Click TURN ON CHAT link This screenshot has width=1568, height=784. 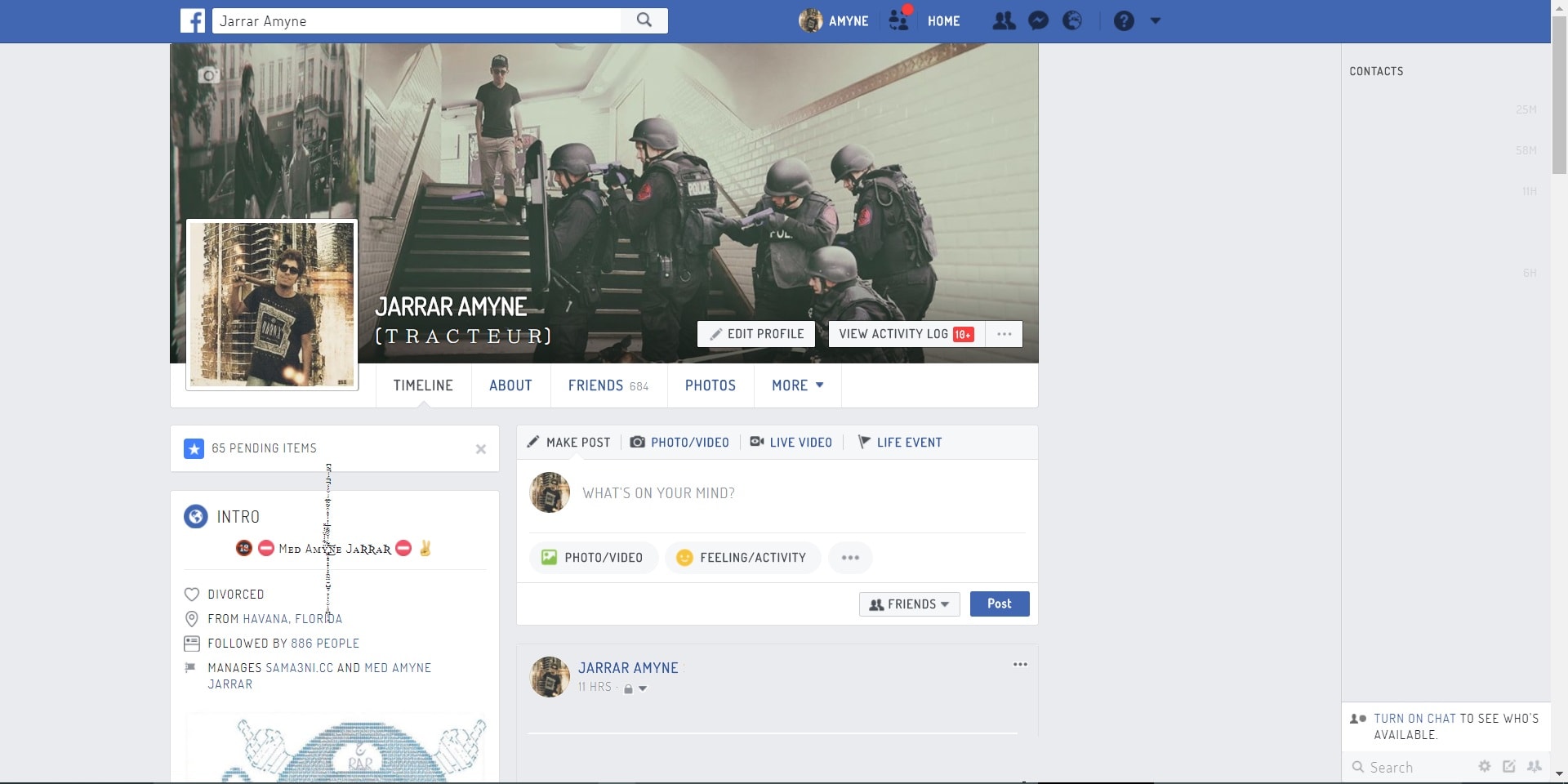(1414, 719)
